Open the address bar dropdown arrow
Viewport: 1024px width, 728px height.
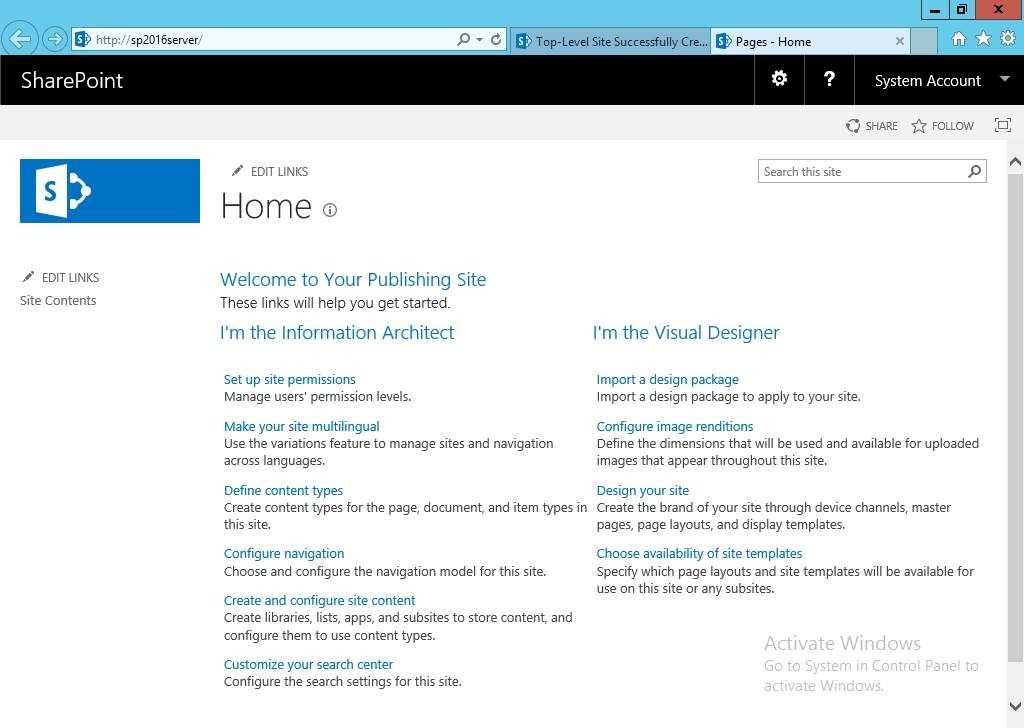click(x=479, y=40)
